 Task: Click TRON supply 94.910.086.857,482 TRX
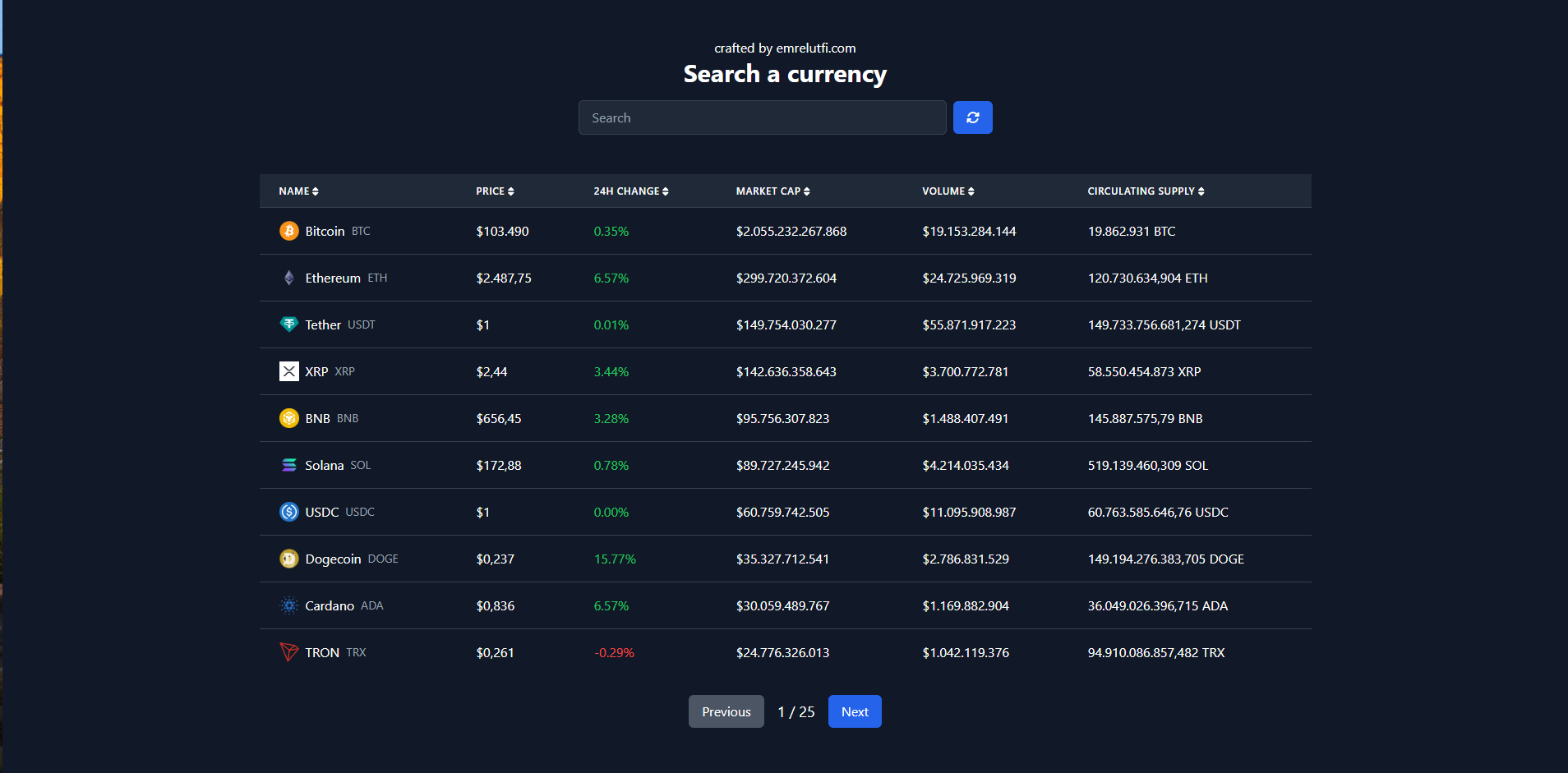coord(1156,653)
